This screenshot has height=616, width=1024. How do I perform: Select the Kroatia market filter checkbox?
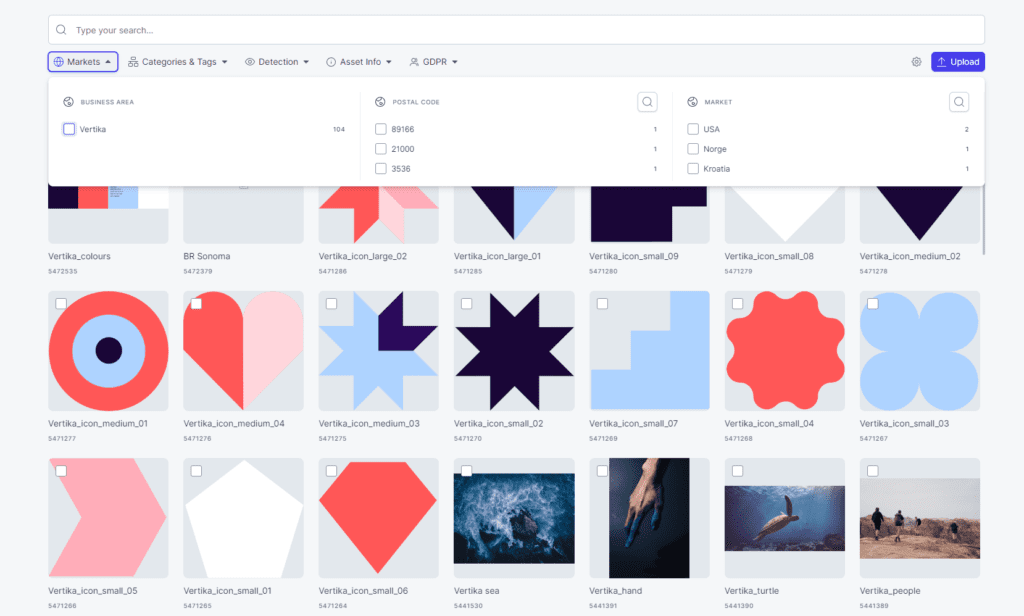coord(693,169)
